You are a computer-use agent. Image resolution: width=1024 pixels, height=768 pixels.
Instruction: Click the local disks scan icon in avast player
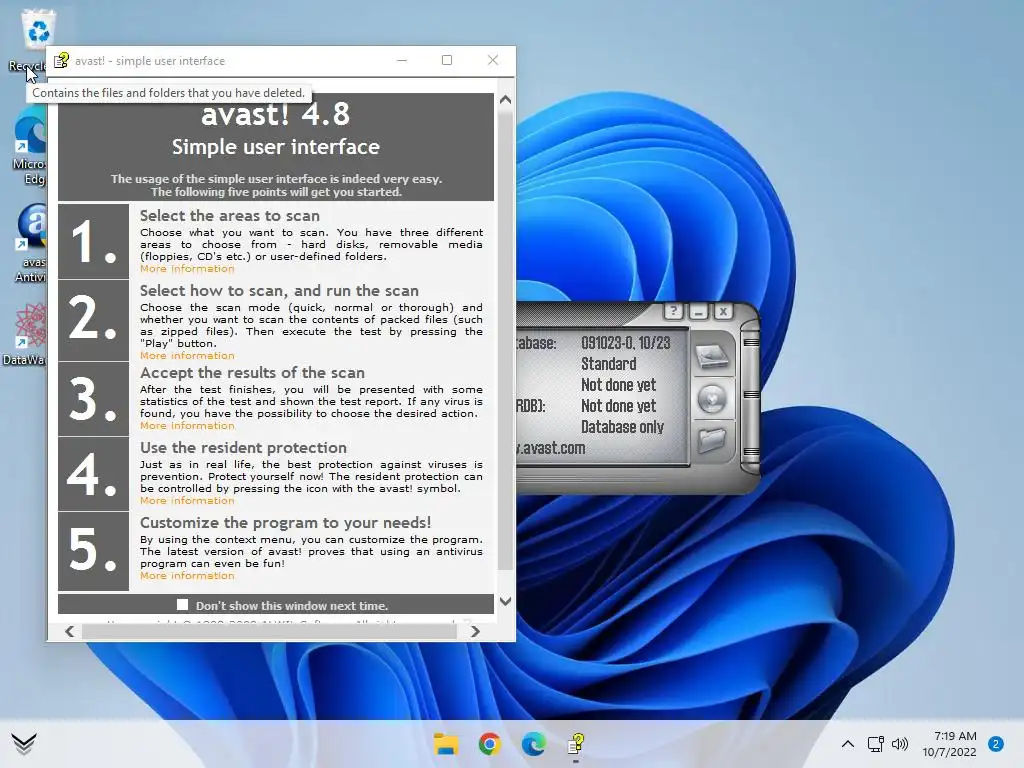point(711,357)
